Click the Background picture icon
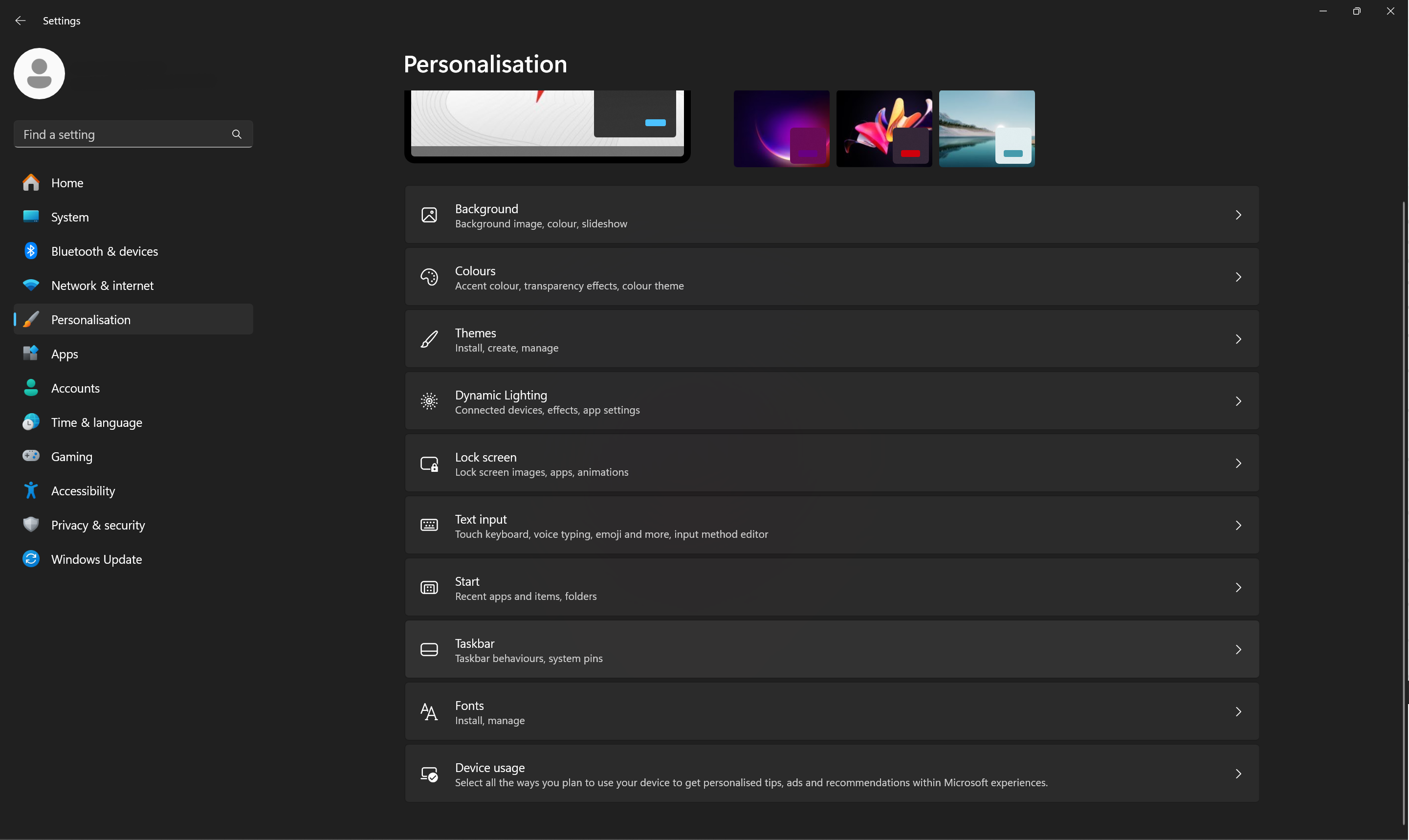 coord(429,215)
